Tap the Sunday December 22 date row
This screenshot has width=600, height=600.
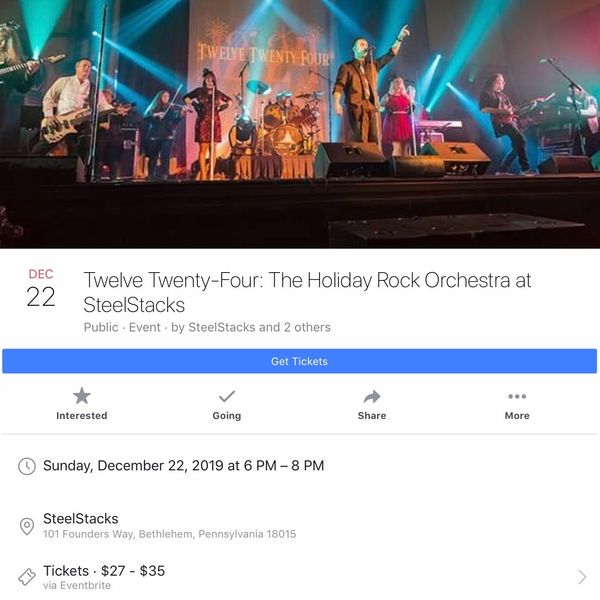click(x=184, y=466)
